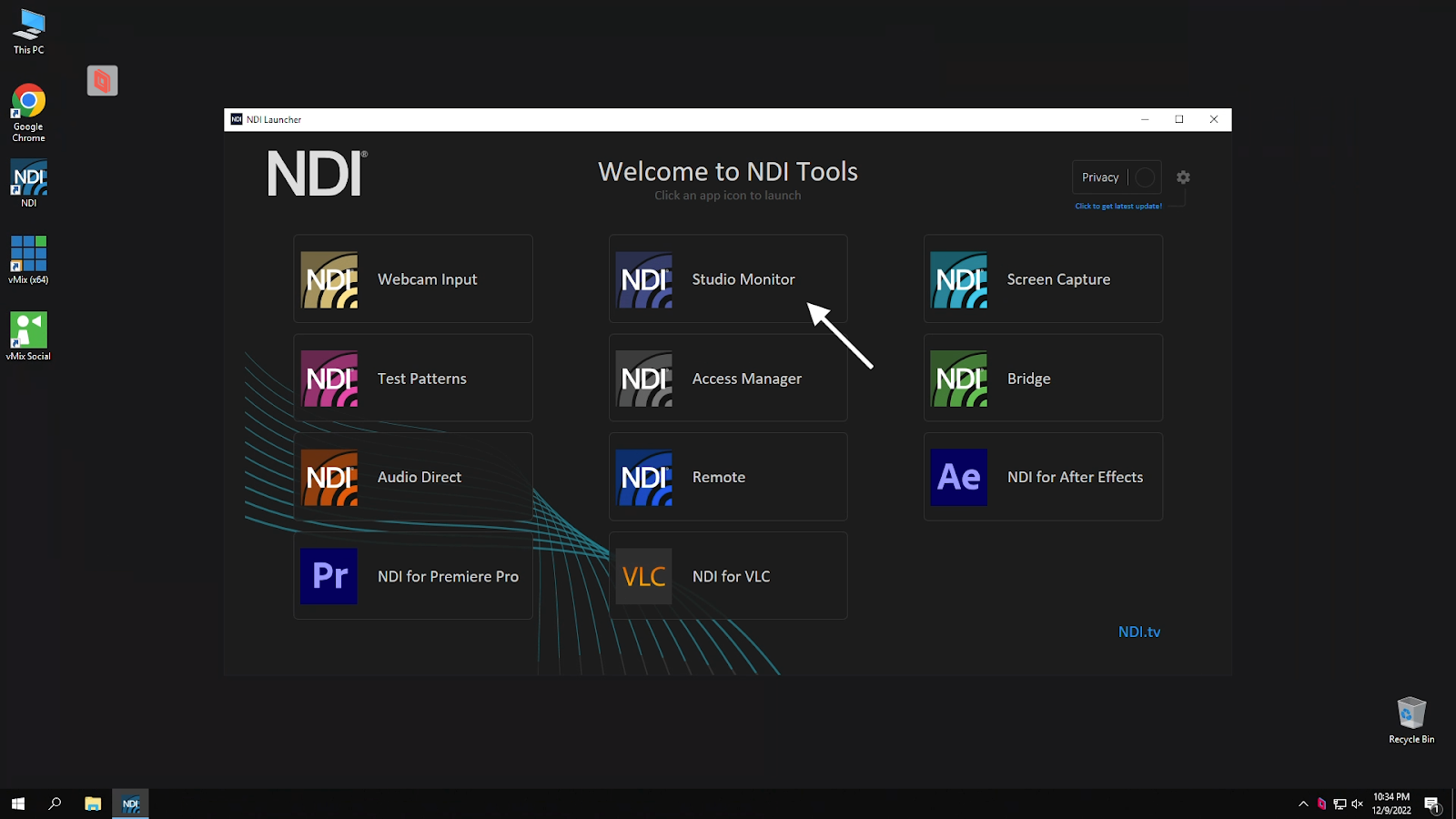Viewport: 1456px width, 819px height.
Task: Click NDI for After Effects label
Action: 1075,477
